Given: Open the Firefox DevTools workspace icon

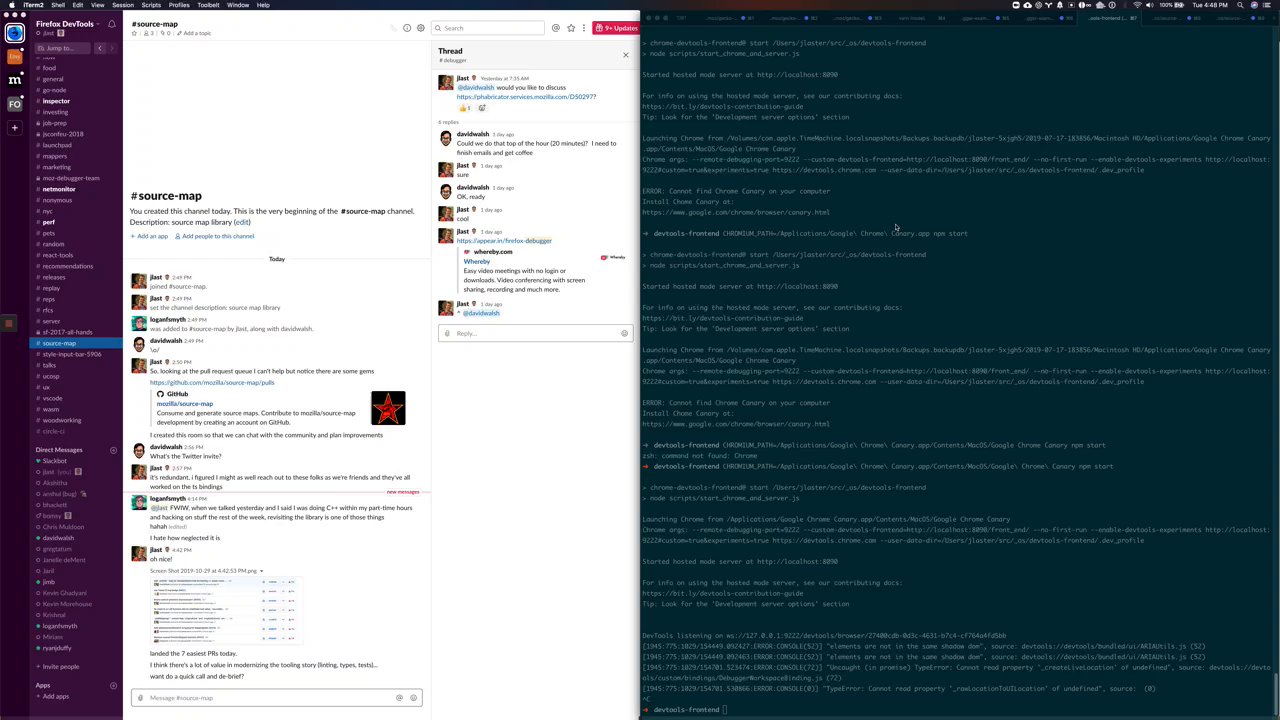Looking at the screenshot, I should click(14, 33).
